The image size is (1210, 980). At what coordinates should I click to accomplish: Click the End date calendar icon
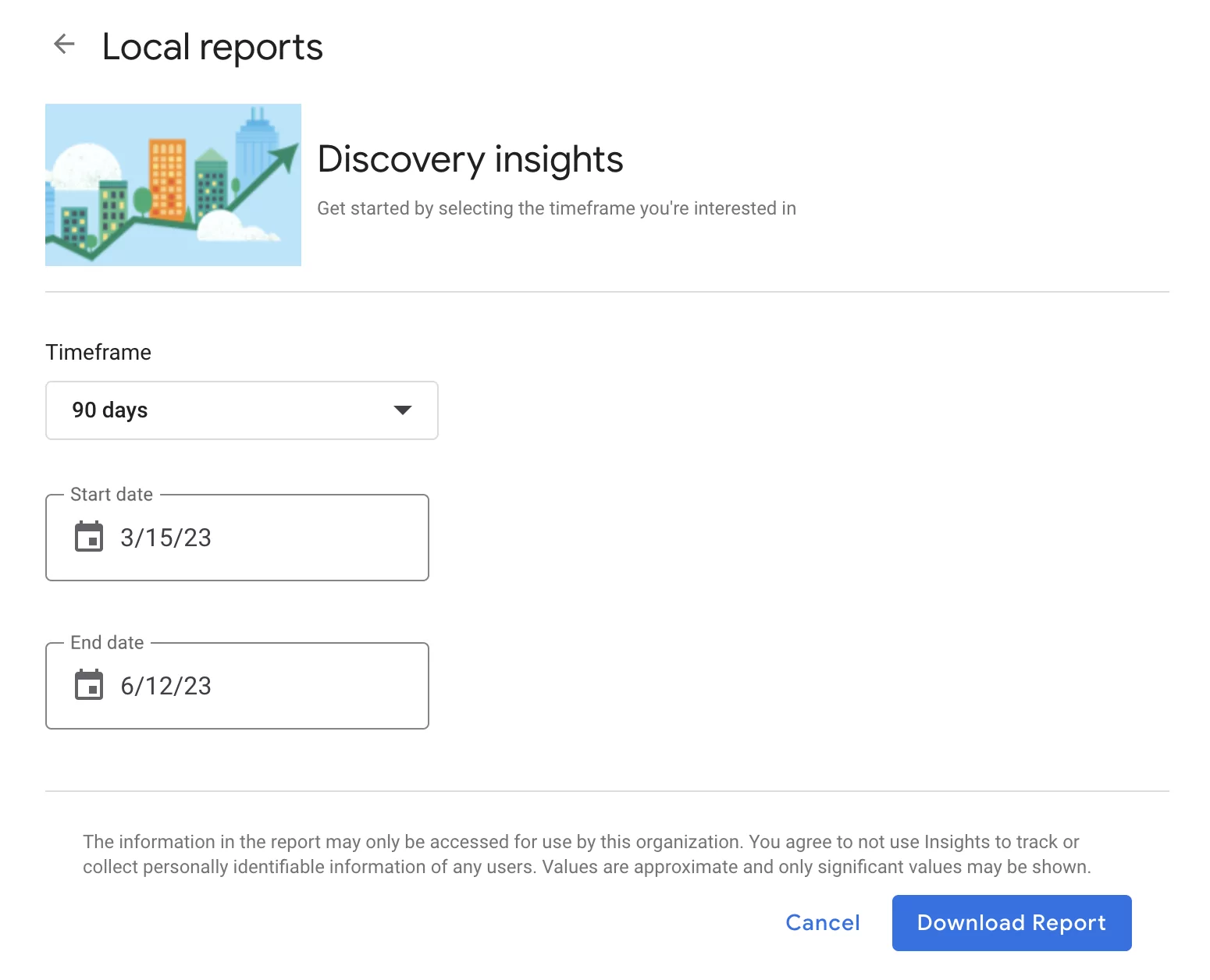point(89,685)
